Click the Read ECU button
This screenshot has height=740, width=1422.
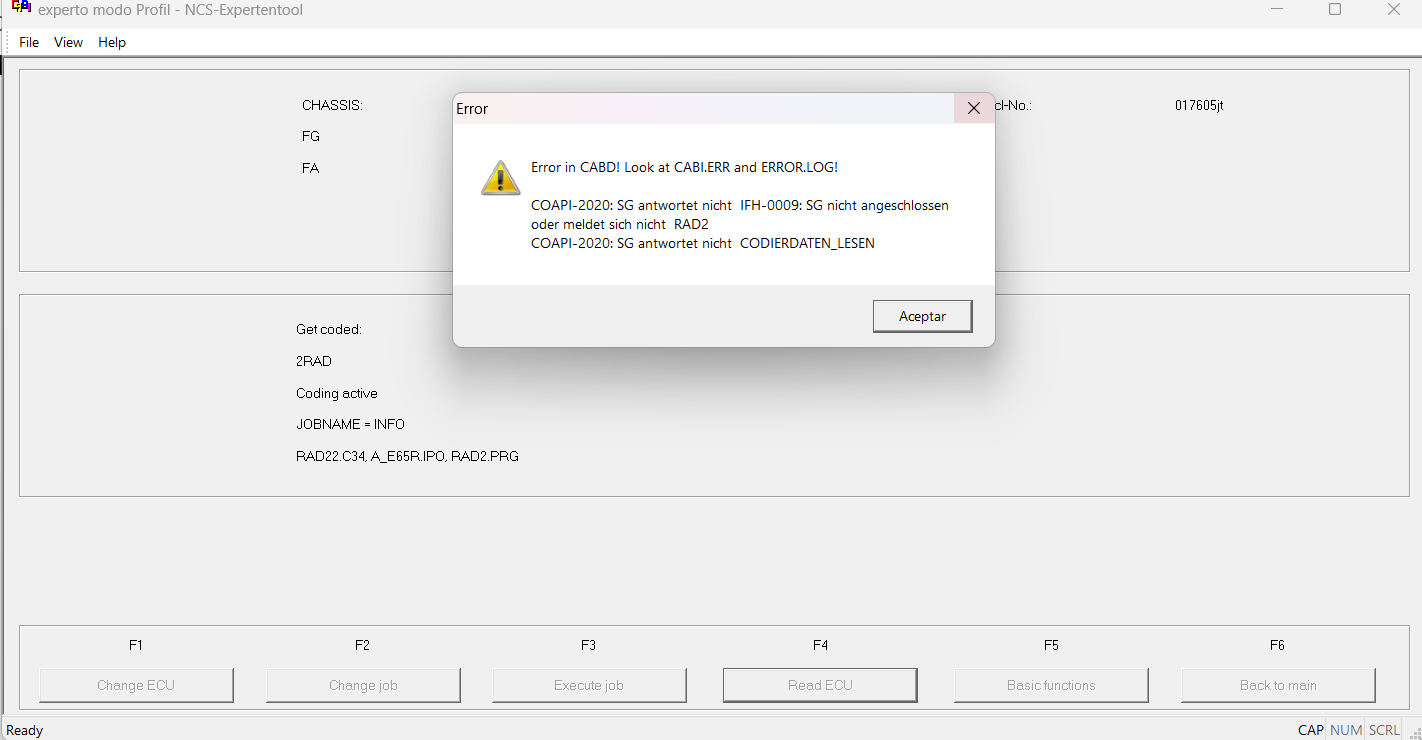coord(820,685)
